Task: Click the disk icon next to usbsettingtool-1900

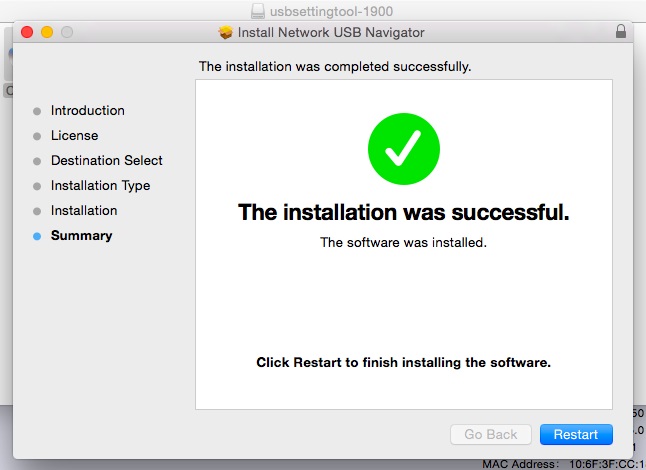Action: 258,11
